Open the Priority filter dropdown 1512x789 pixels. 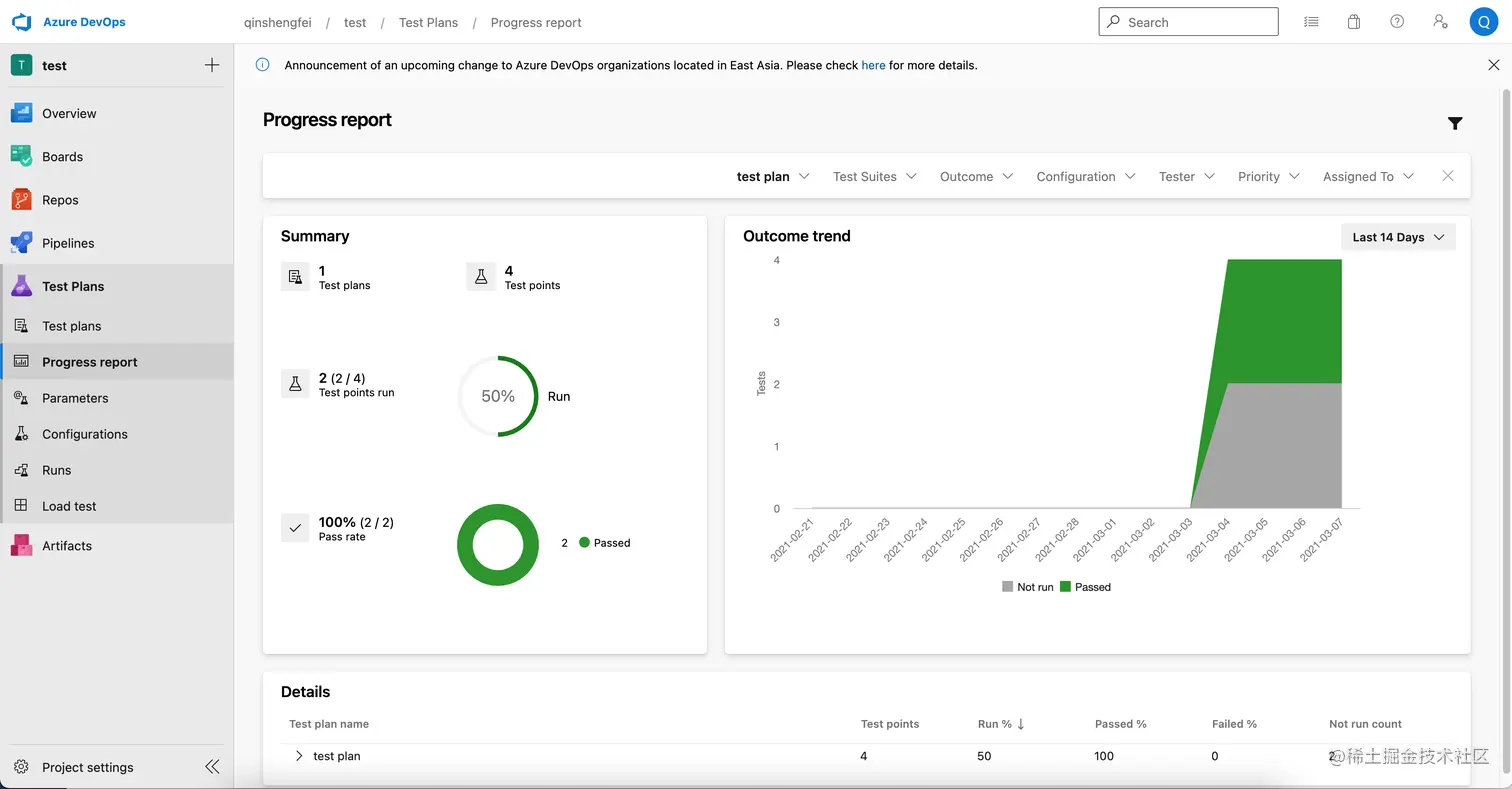[1269, 176]
